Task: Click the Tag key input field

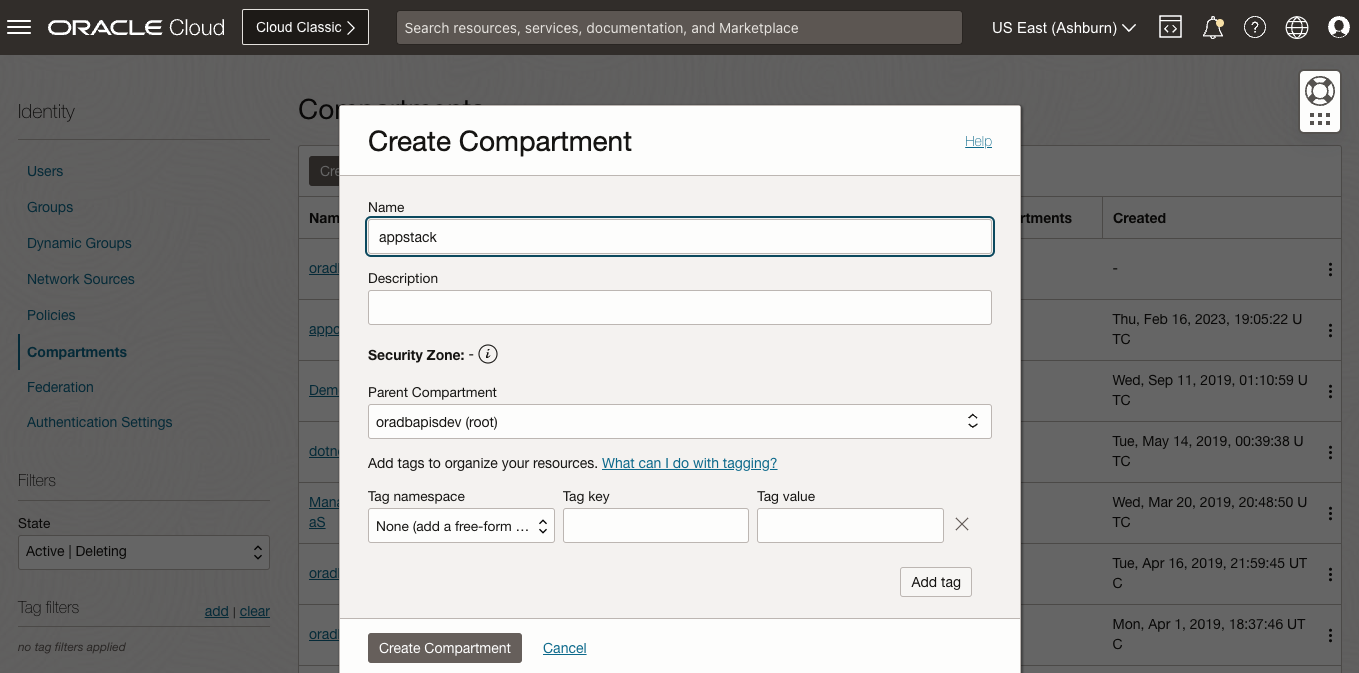Action: coord(656,526)
